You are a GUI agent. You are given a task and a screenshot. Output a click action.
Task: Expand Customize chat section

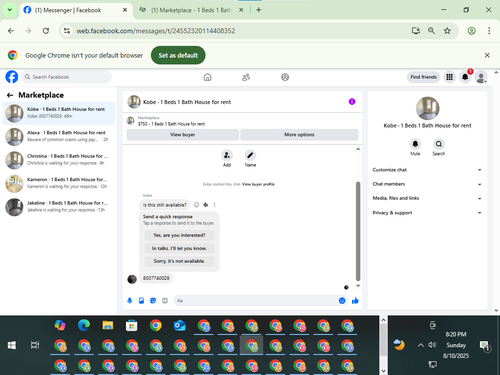tap(427, 170)
